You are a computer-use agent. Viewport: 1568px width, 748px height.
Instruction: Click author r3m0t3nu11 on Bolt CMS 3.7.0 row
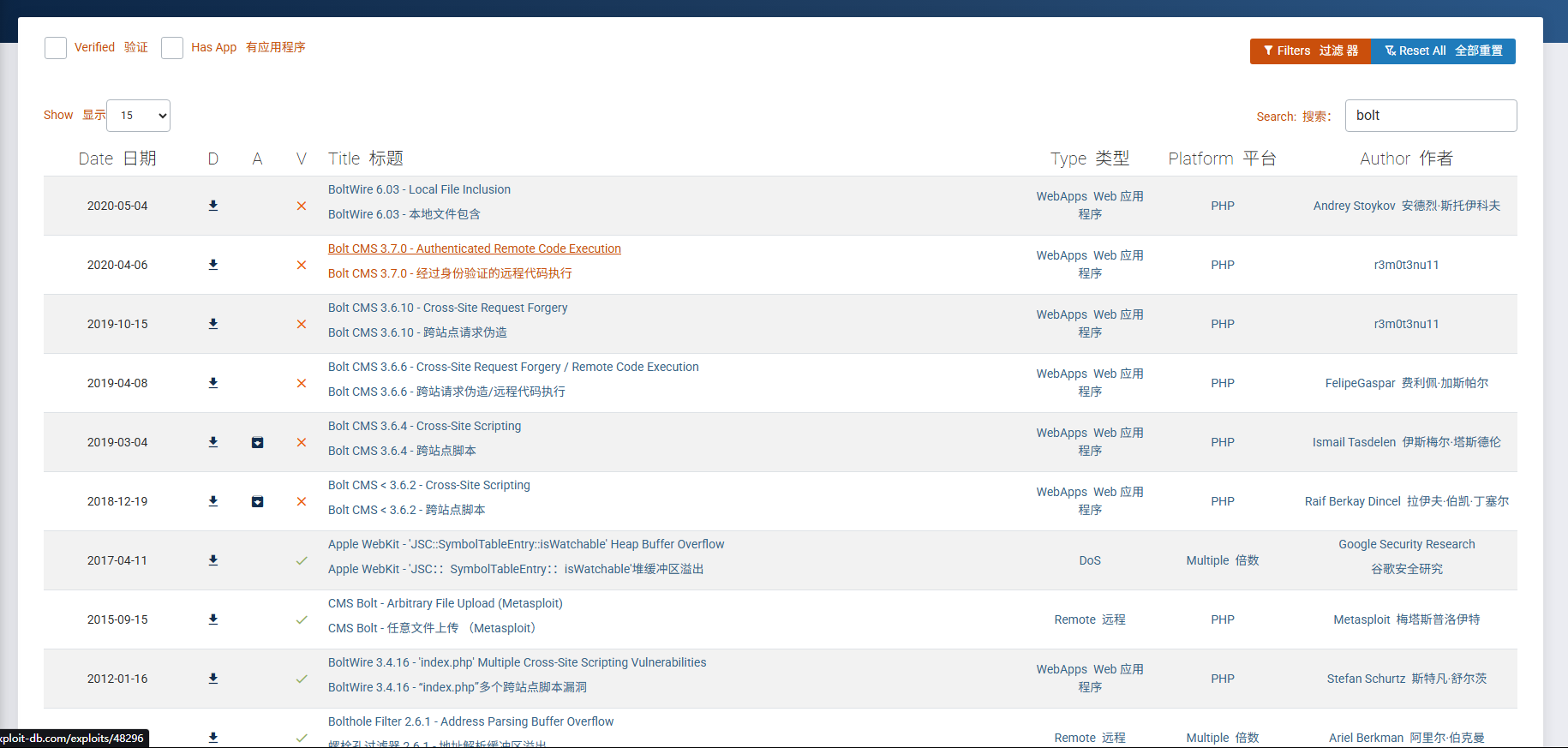(x=1407, y=265)
